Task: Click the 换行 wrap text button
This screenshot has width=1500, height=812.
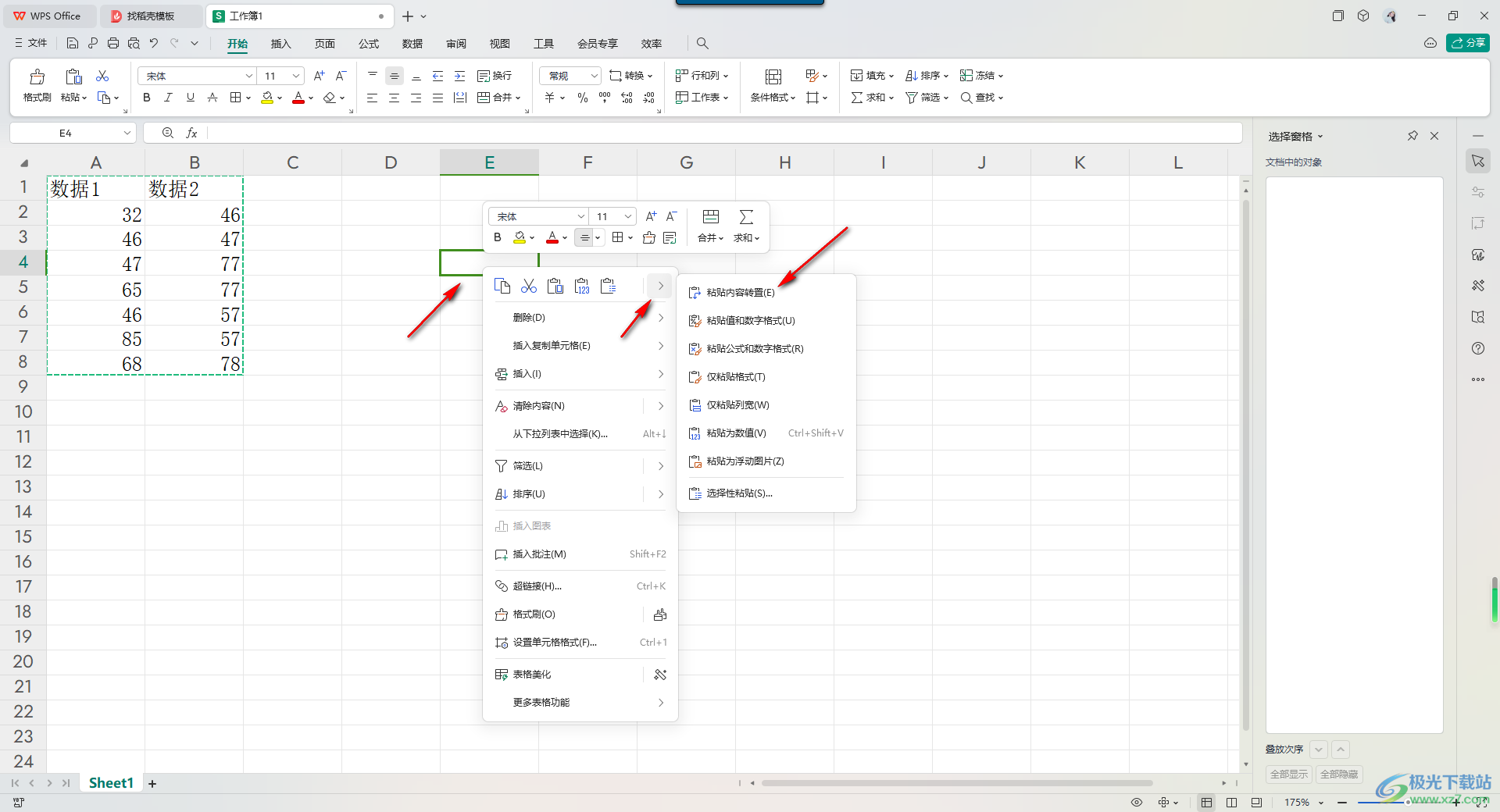Action: pos(495,76)
